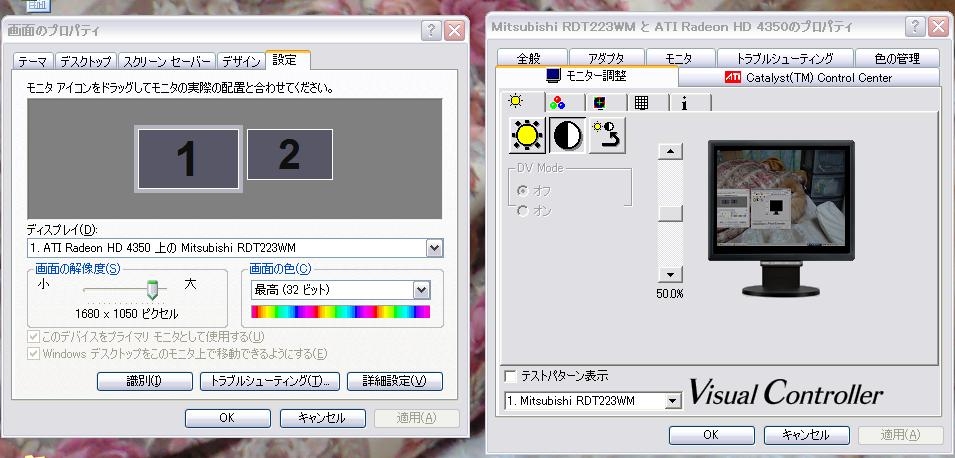Open the grid settings sub-tab
The image size is (955, 458).
(x=641, y=103)
